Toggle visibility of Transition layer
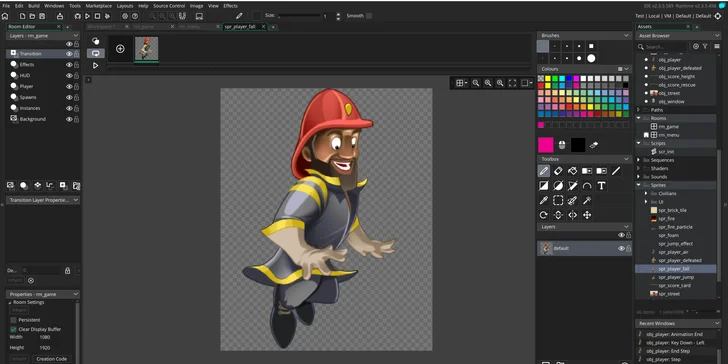The image size is (728, 364). pyautogui.click(x=69, y=54)
